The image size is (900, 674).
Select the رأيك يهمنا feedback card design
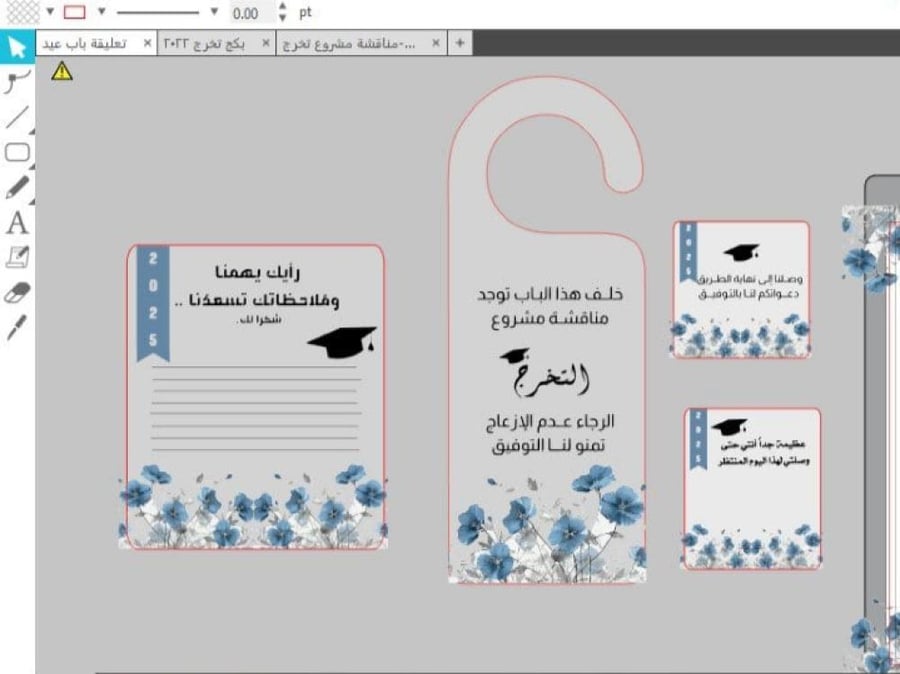(x=255, y=397)
